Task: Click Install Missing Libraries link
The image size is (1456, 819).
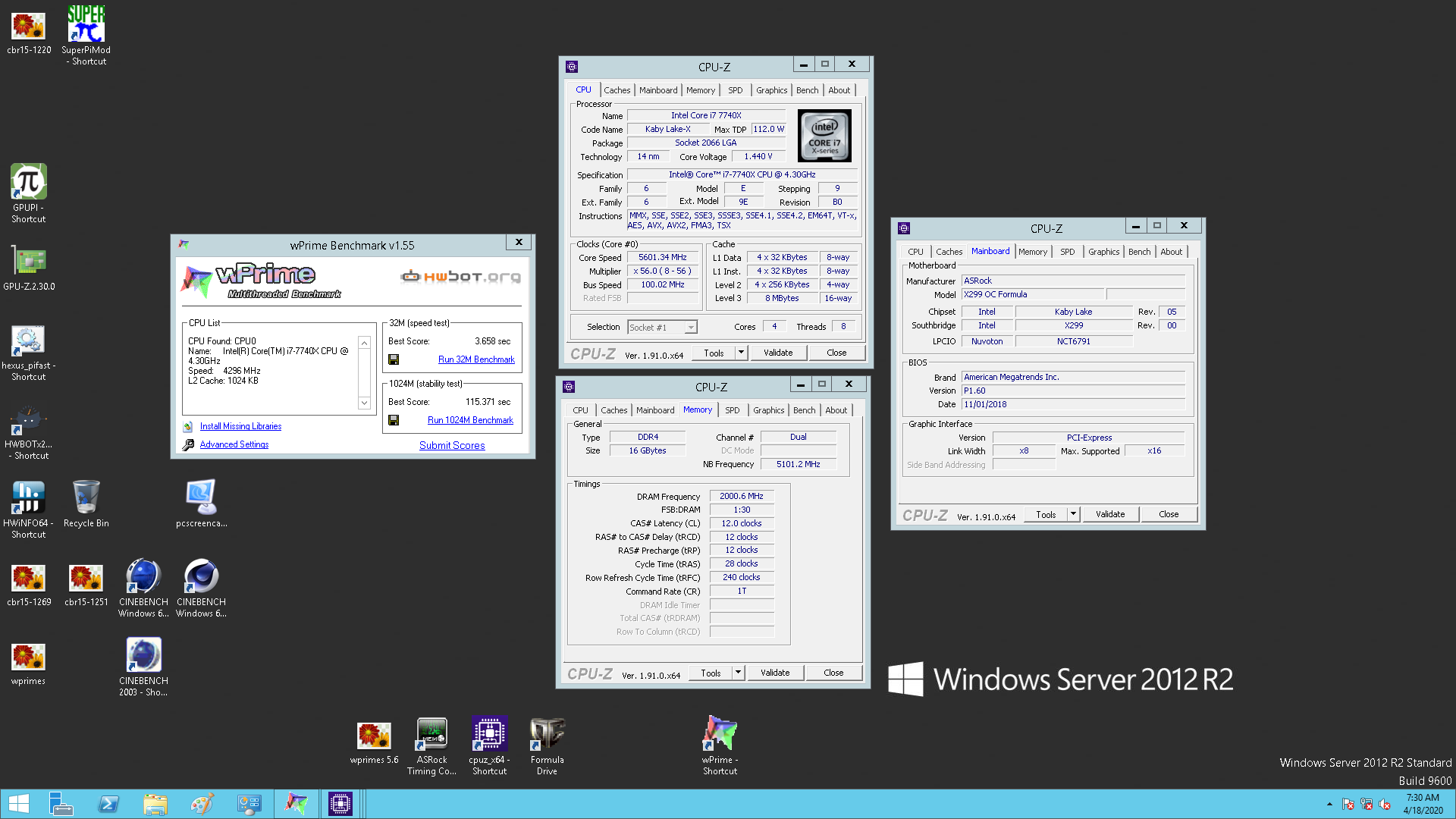Action: coord(240,426)
